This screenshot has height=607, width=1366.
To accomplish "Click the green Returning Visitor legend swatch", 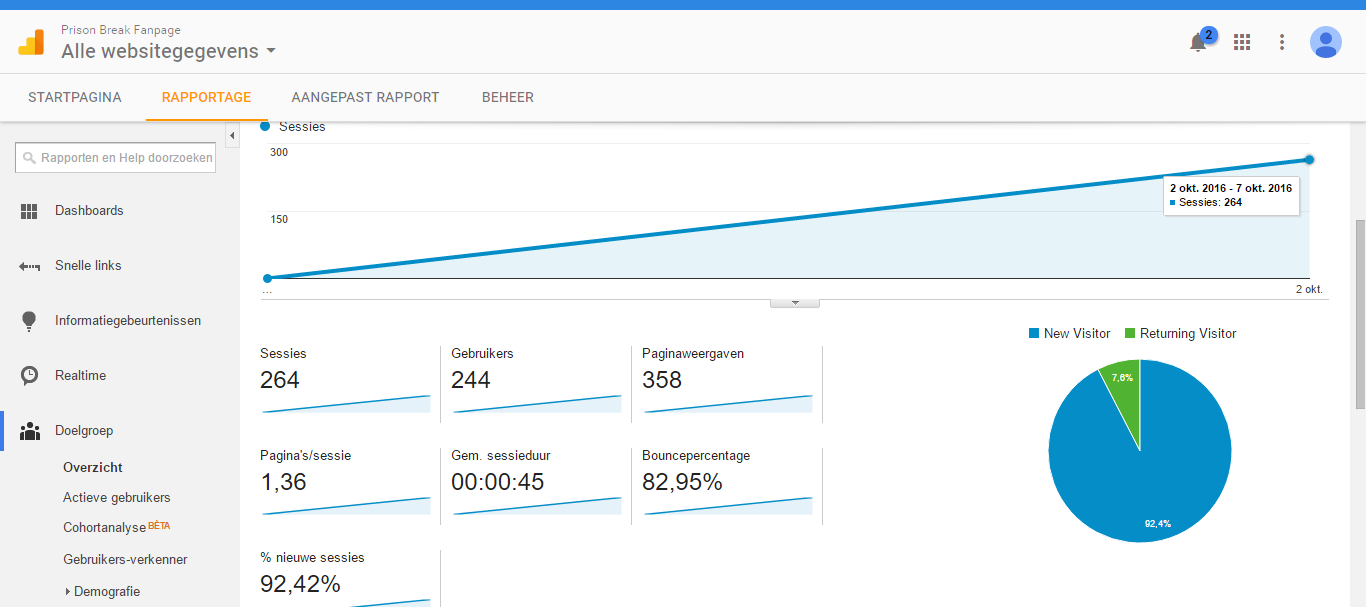I will click(1130, 334).
